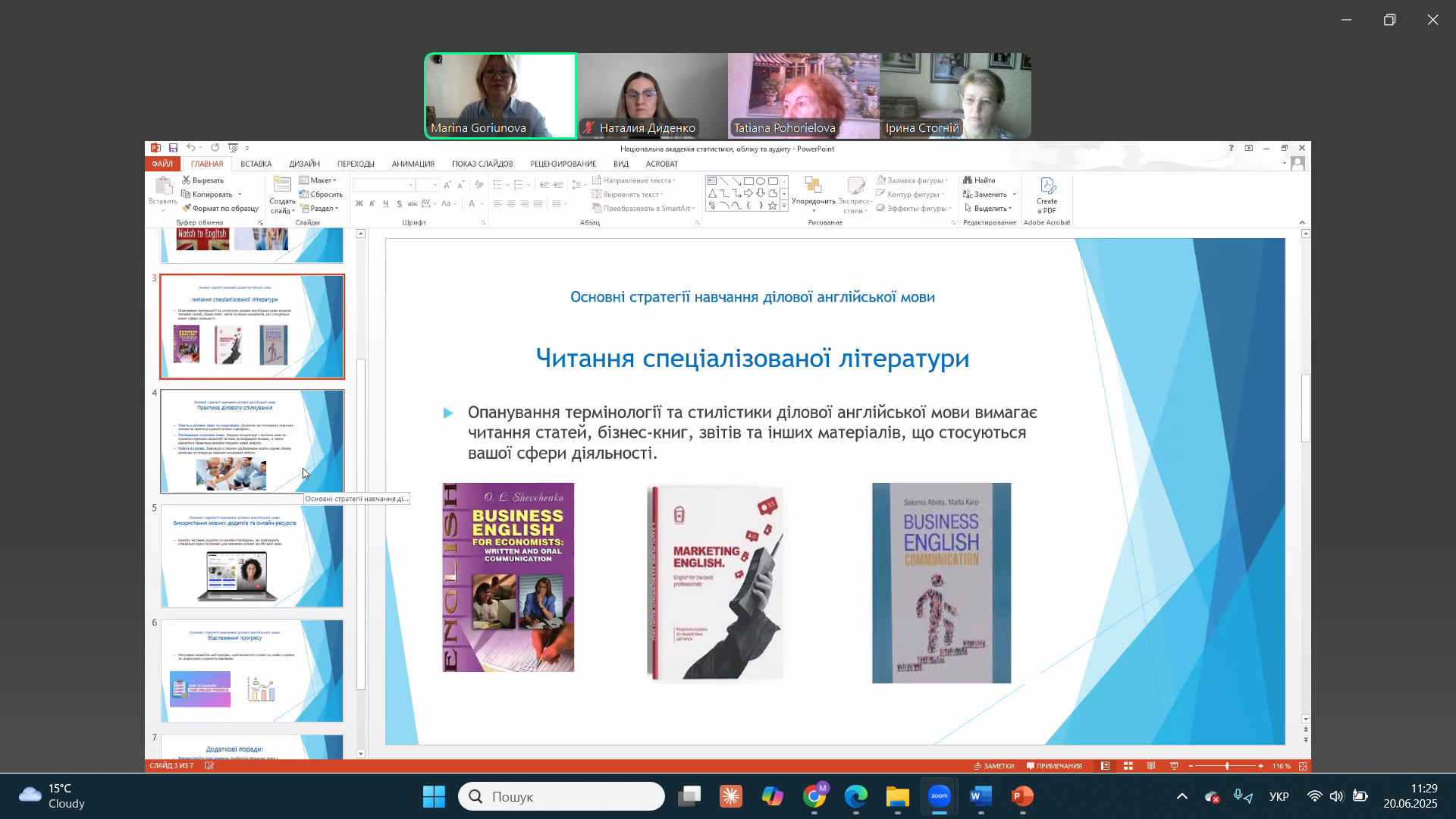The image size is (1456, 819).
Task: Click the Save icon in quick access toolbar
Action: (173, 148)
